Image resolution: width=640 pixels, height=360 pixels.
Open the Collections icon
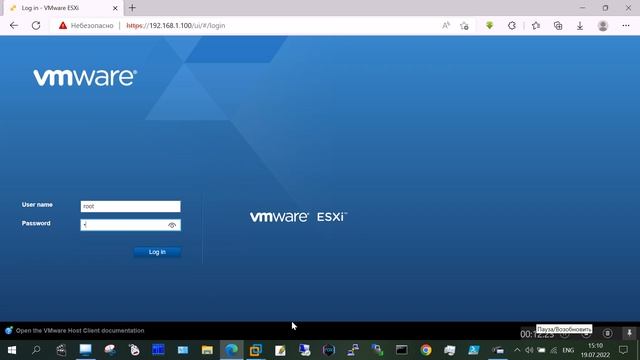click(x=558, y=26)
